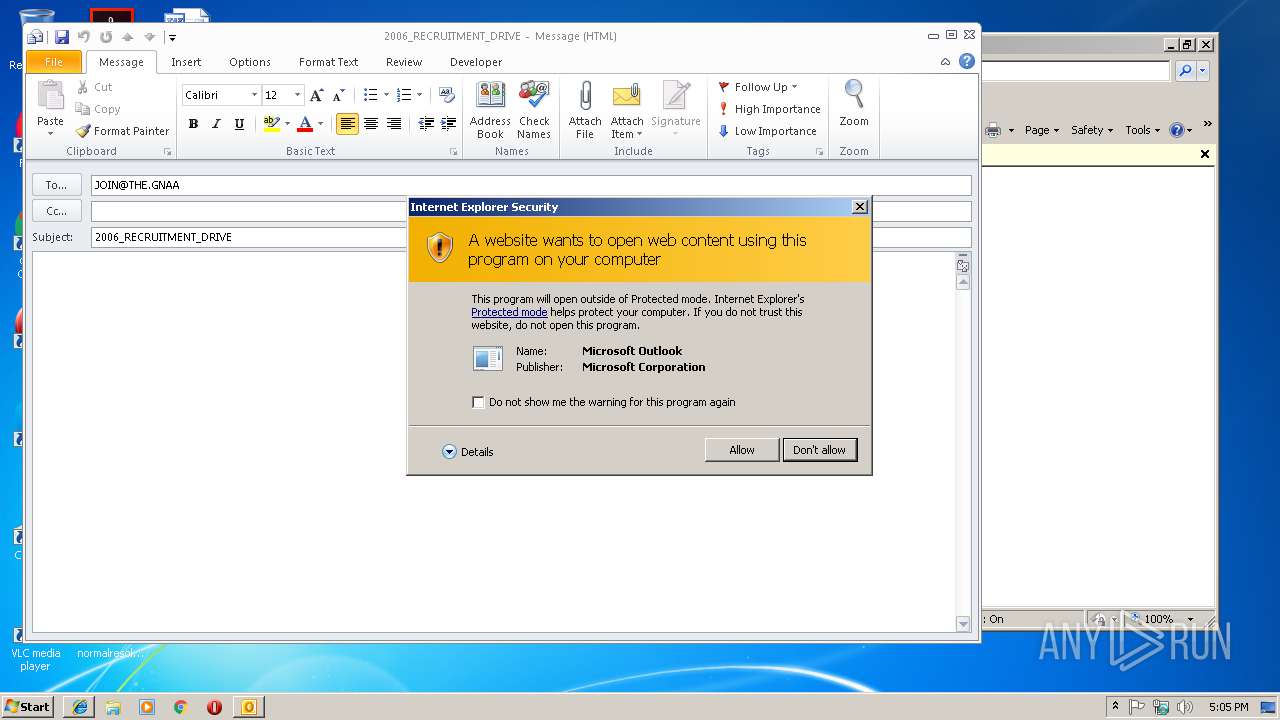Viewport: 1280px width, 720px height.
Task: Click Check Names icon
Action: [534, 110]
